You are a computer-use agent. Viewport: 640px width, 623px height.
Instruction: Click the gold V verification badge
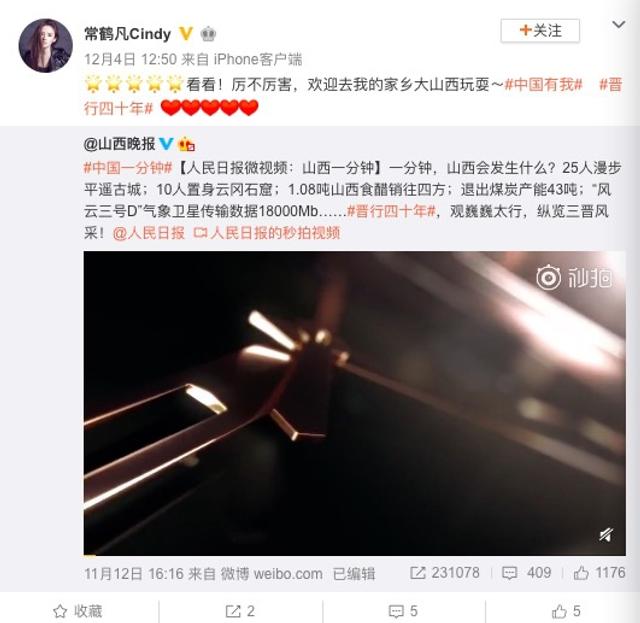pos(186,33)
